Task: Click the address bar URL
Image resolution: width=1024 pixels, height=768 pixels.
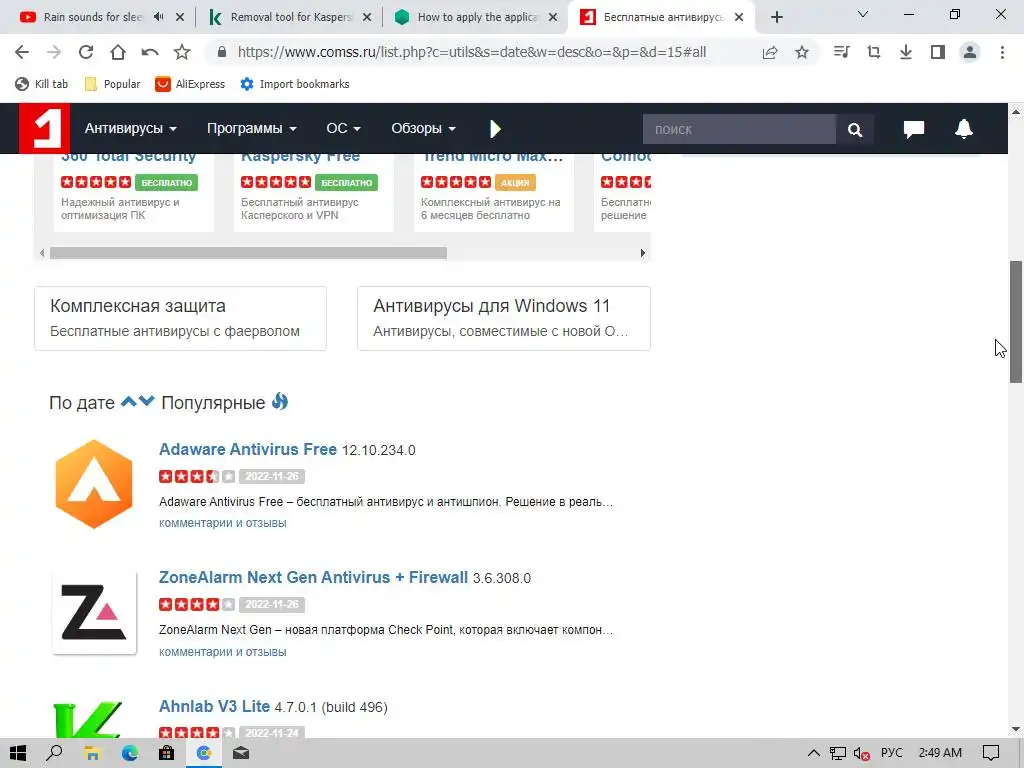Action: tap(472, 52)
